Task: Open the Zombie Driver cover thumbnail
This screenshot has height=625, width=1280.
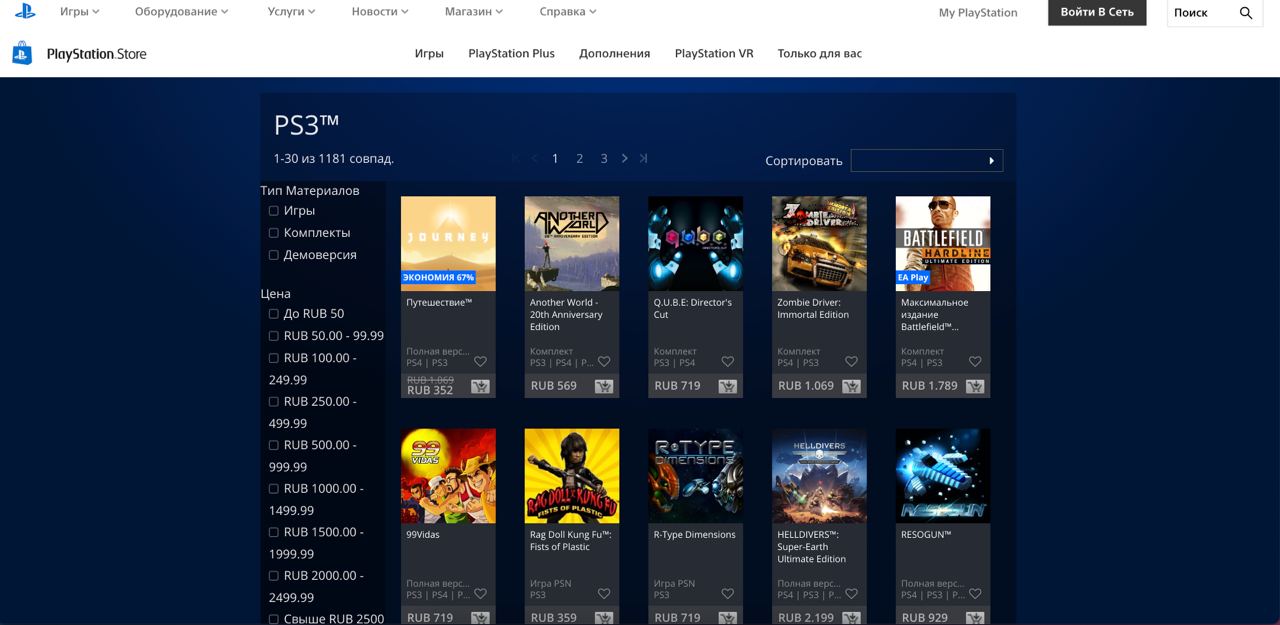Action: point(819,243)
